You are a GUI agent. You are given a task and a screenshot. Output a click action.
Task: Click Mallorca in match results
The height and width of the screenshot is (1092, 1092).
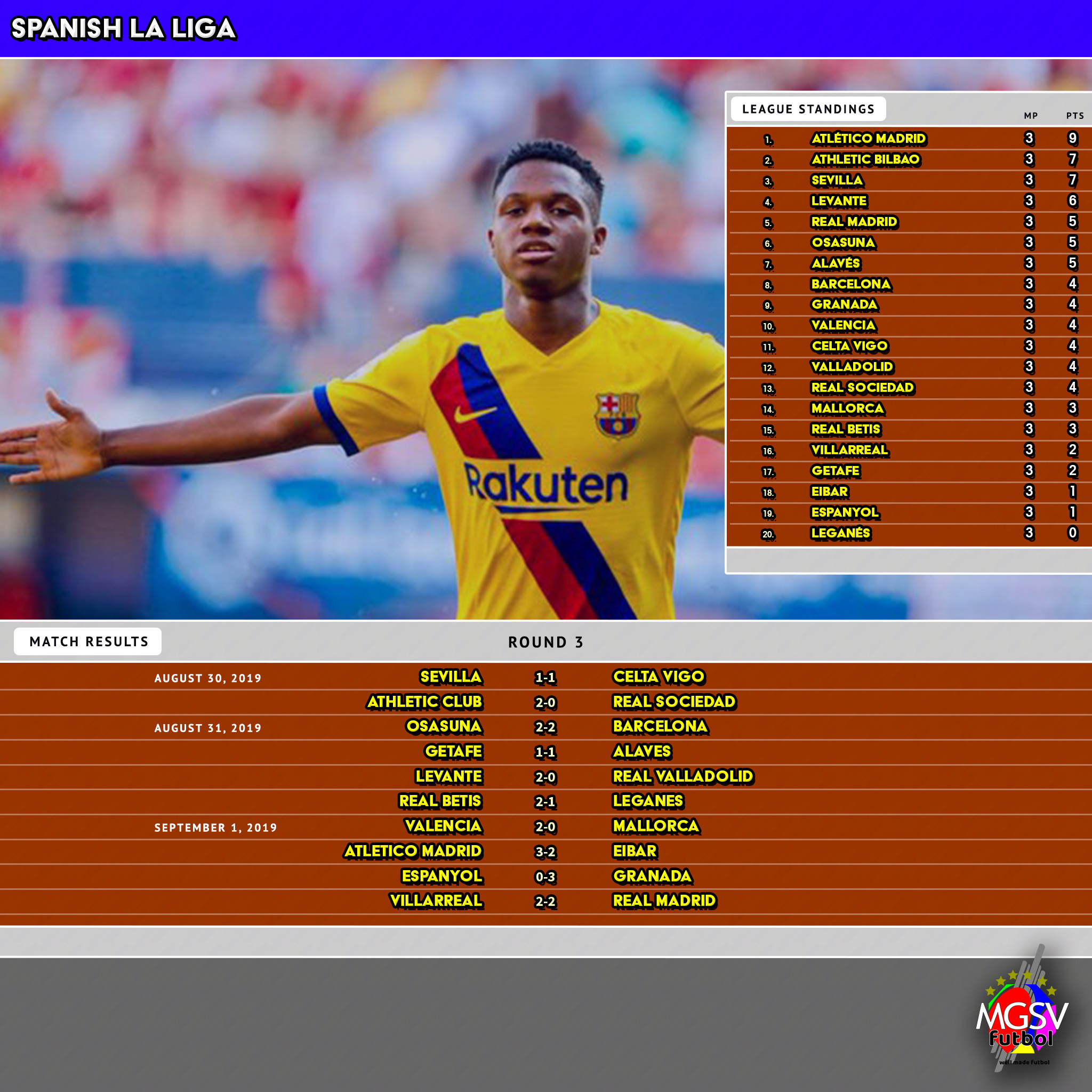point(656,826)
